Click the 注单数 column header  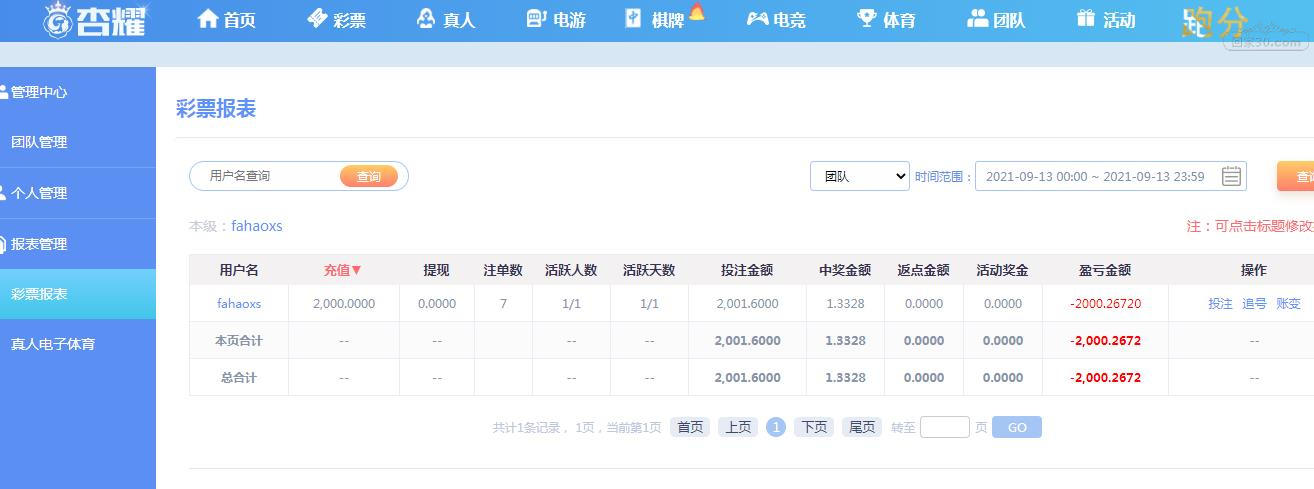pyautogui.click(x=503, y=270)
